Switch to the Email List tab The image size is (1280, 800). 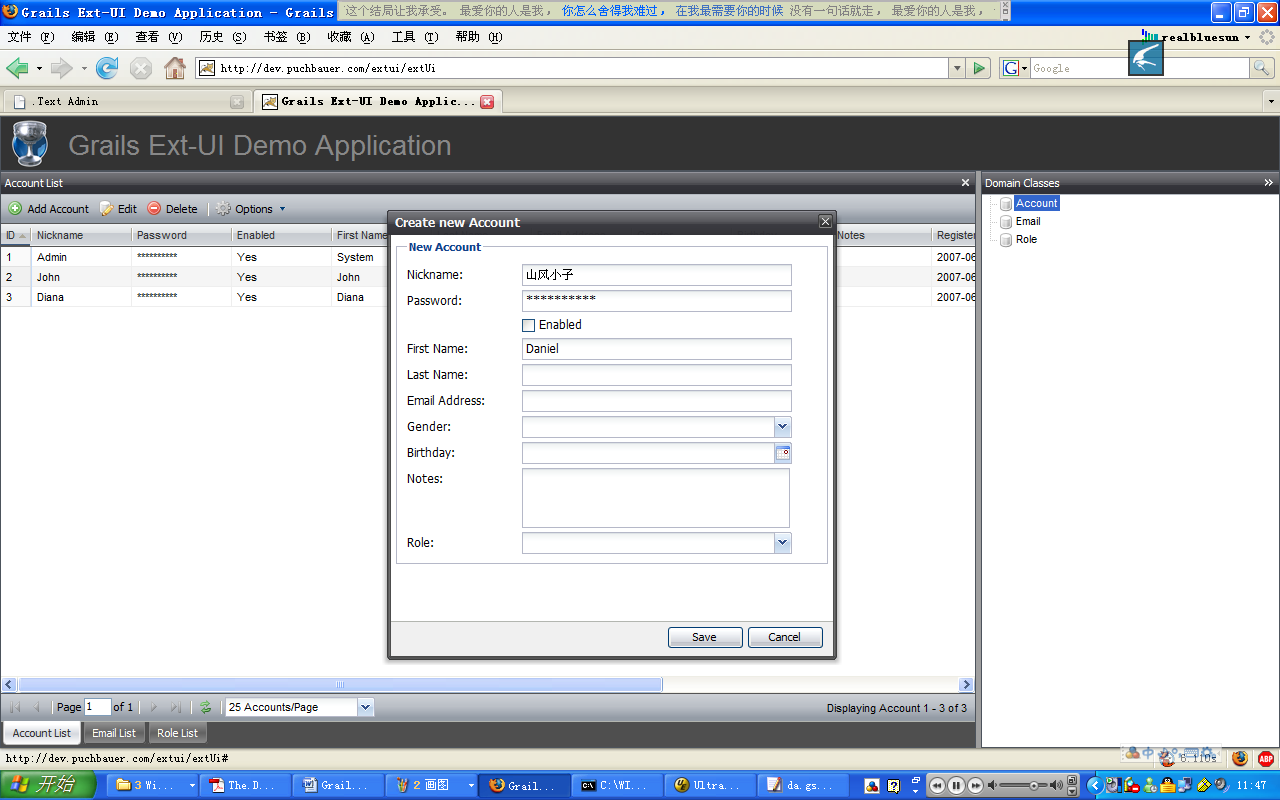[x=114, y=733]
